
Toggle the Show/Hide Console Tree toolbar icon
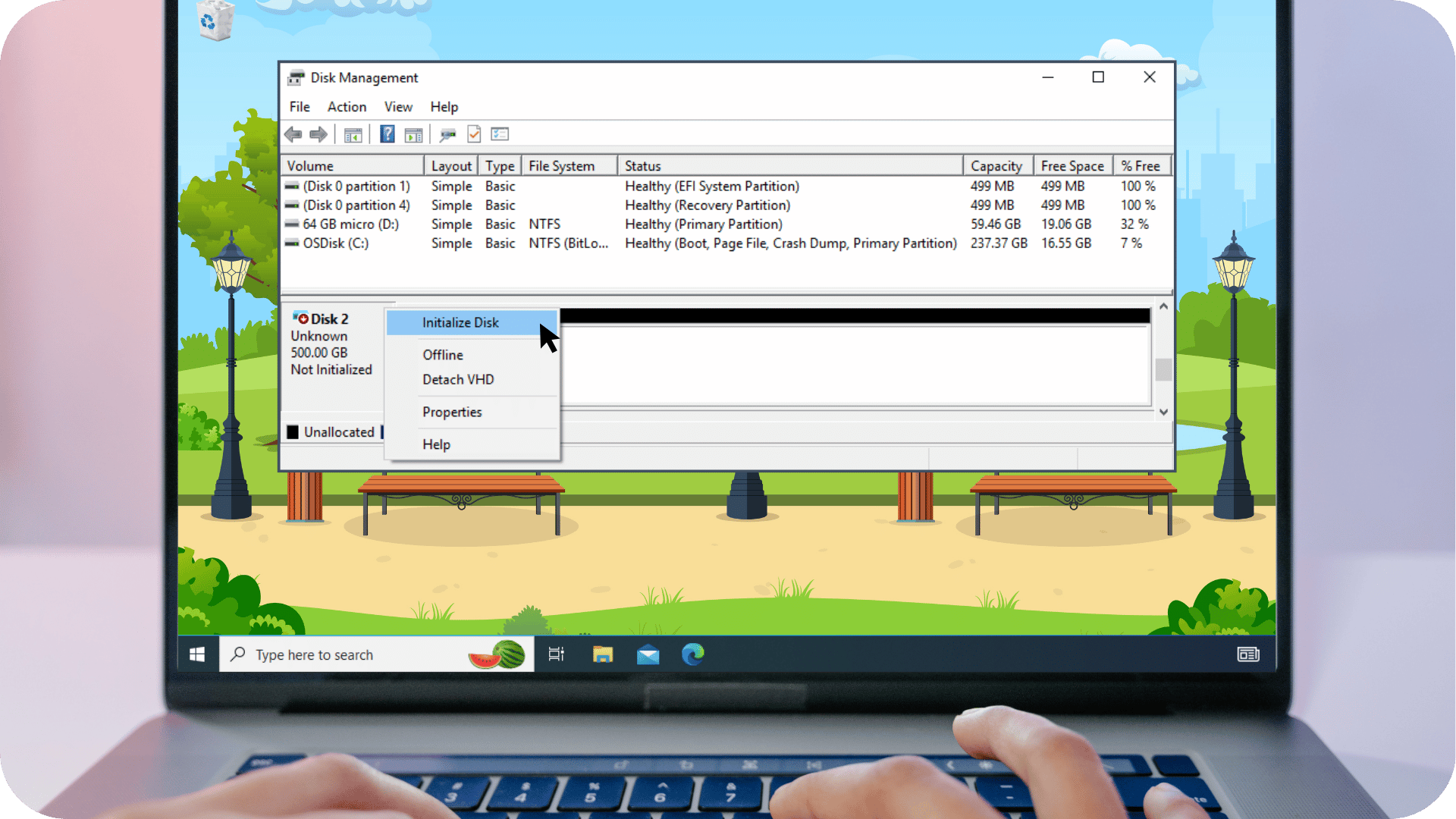pos(353,134)
